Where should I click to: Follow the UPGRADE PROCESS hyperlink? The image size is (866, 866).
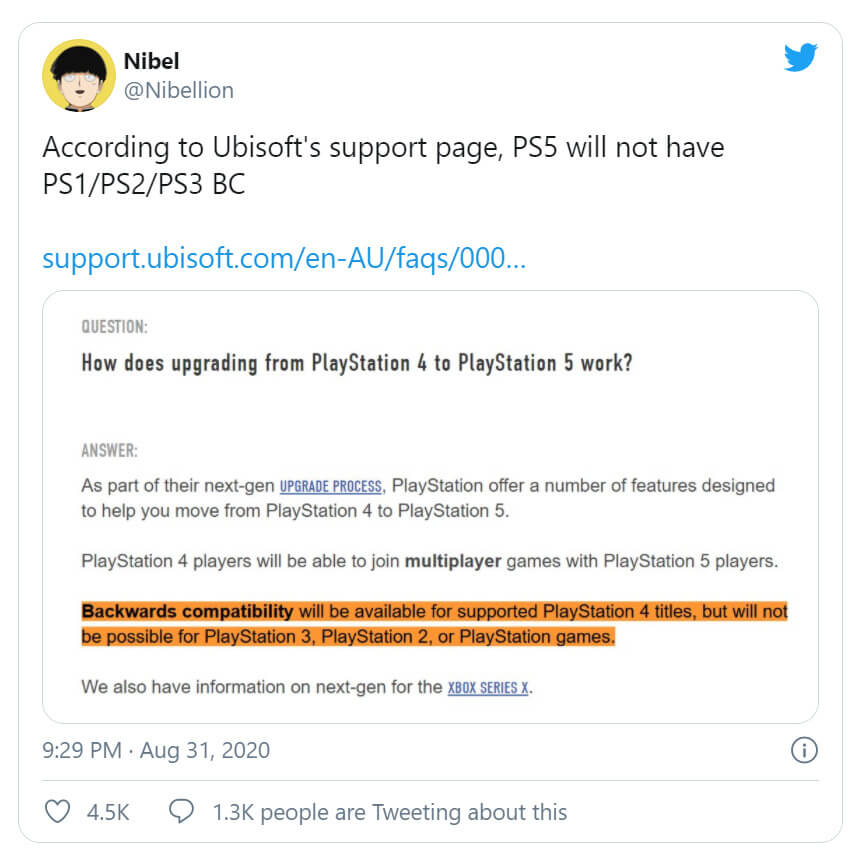pos(330,487)
